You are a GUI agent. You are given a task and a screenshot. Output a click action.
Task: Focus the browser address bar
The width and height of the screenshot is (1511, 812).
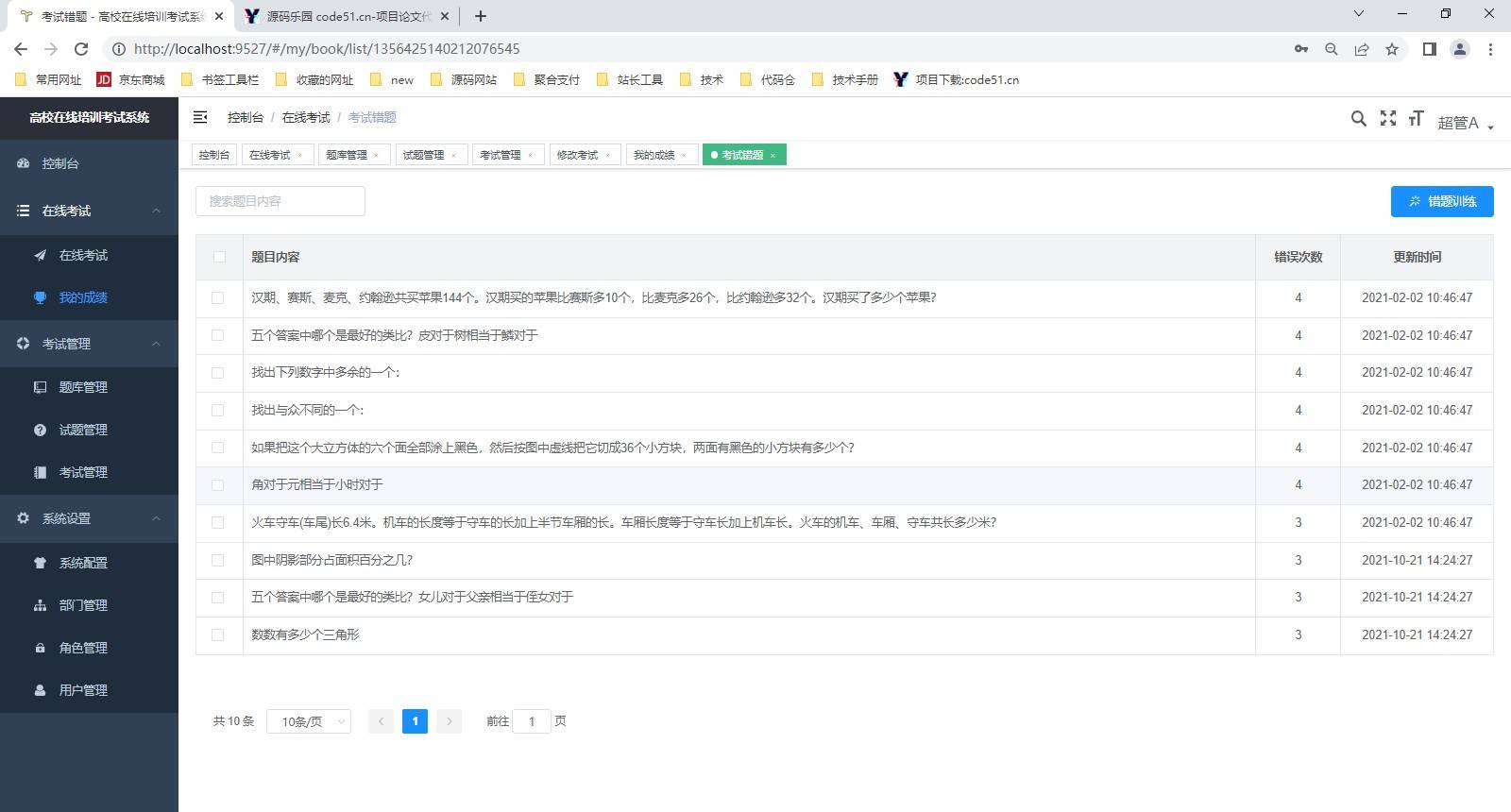699,49
